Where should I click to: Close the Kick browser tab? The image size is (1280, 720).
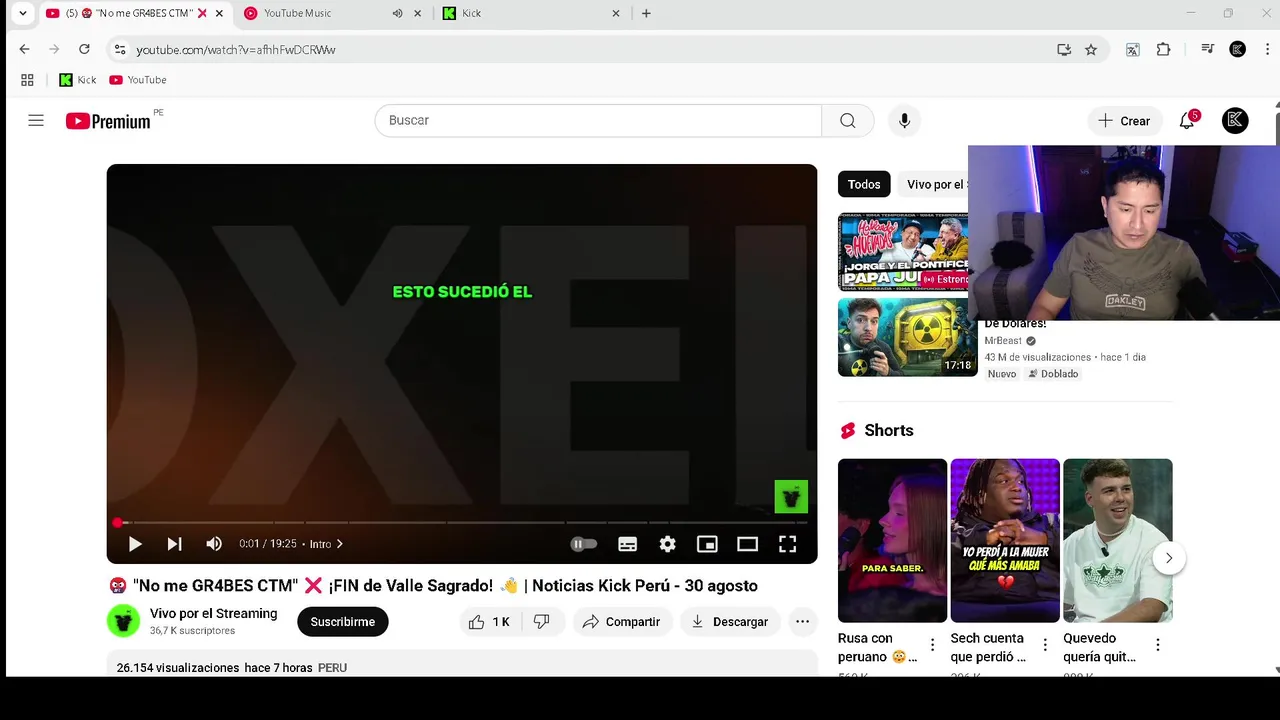click(x=616, y=13)
